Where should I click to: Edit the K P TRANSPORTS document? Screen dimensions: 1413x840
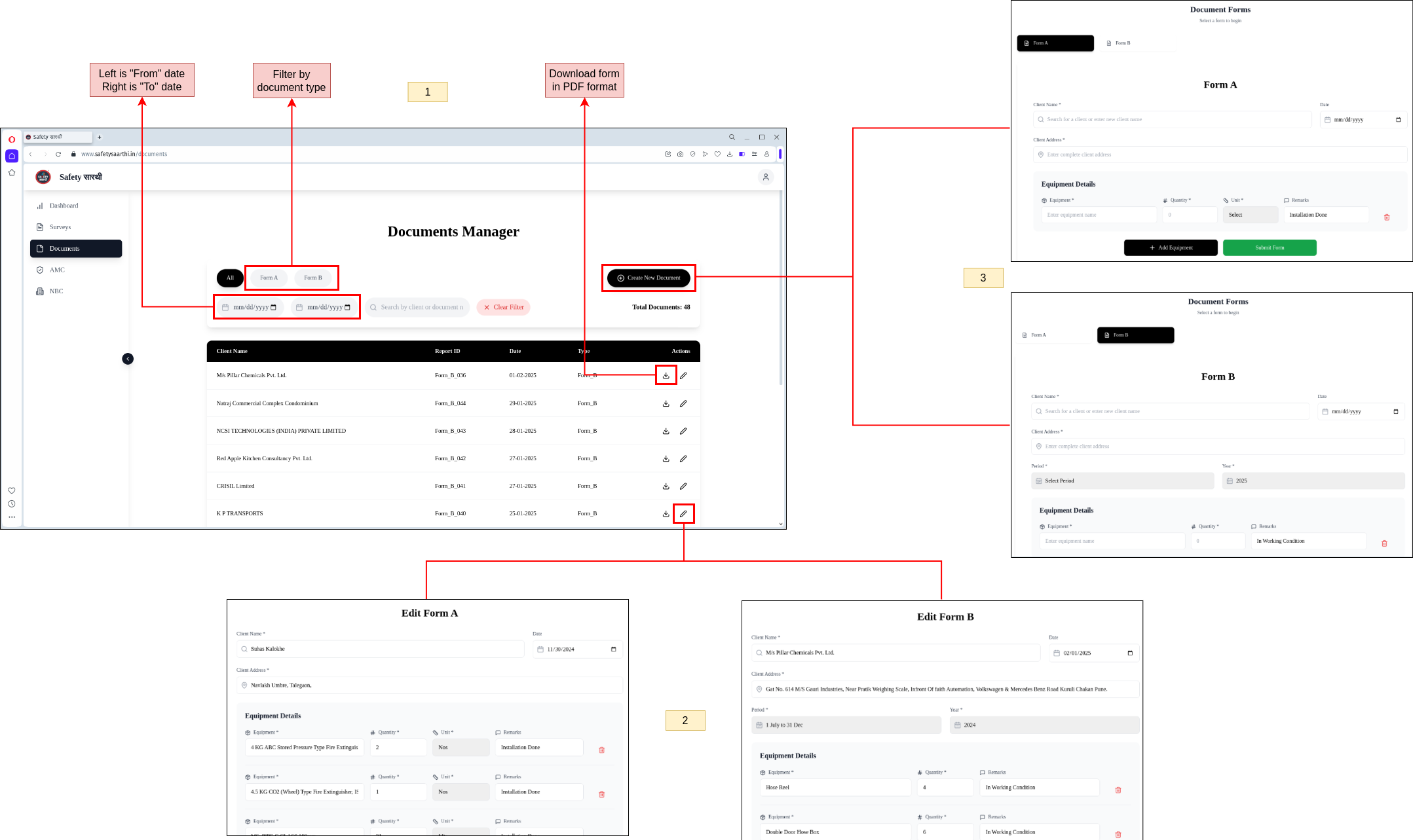684,513
